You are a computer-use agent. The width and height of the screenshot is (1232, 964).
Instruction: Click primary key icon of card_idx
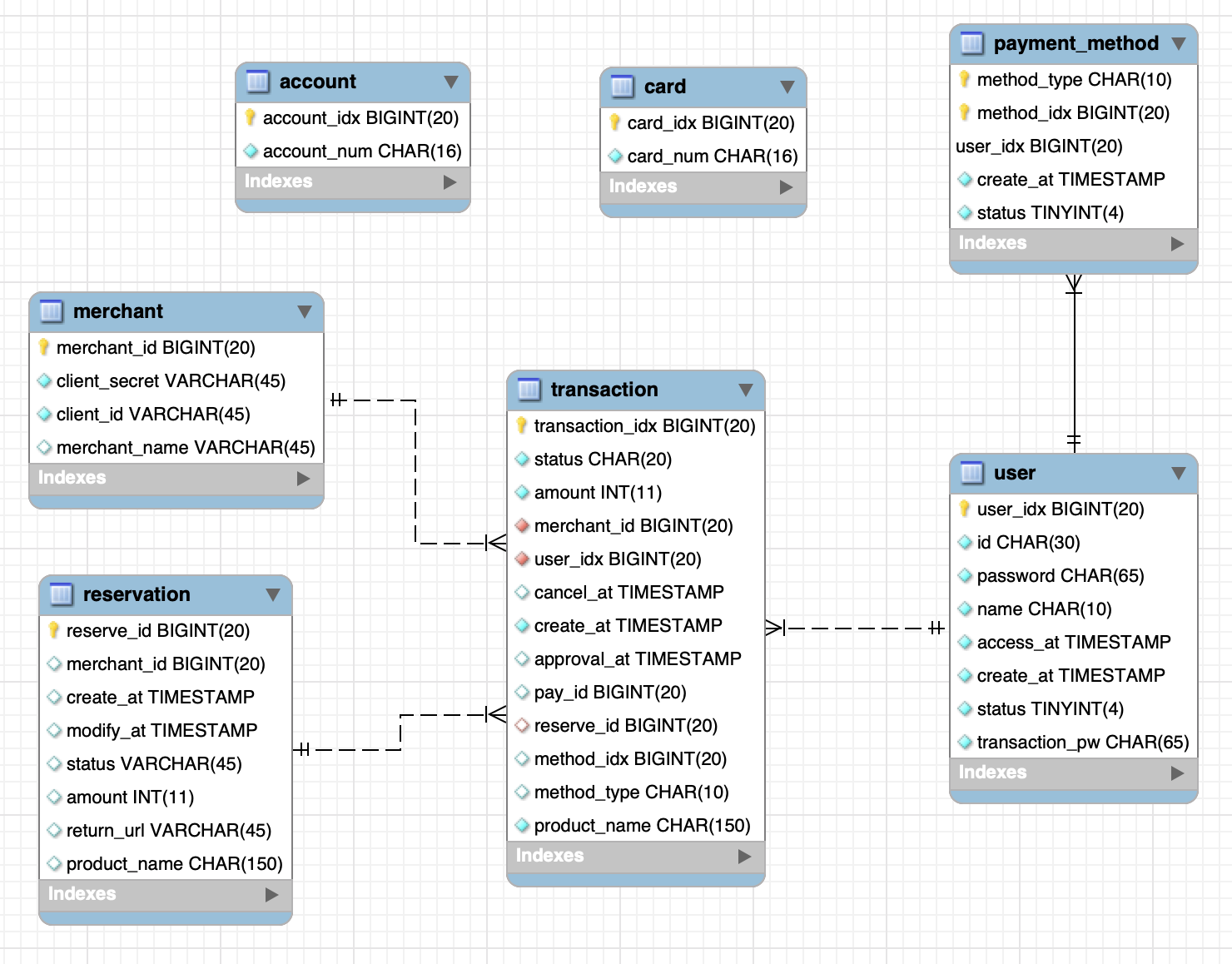[x=614, y=122]
